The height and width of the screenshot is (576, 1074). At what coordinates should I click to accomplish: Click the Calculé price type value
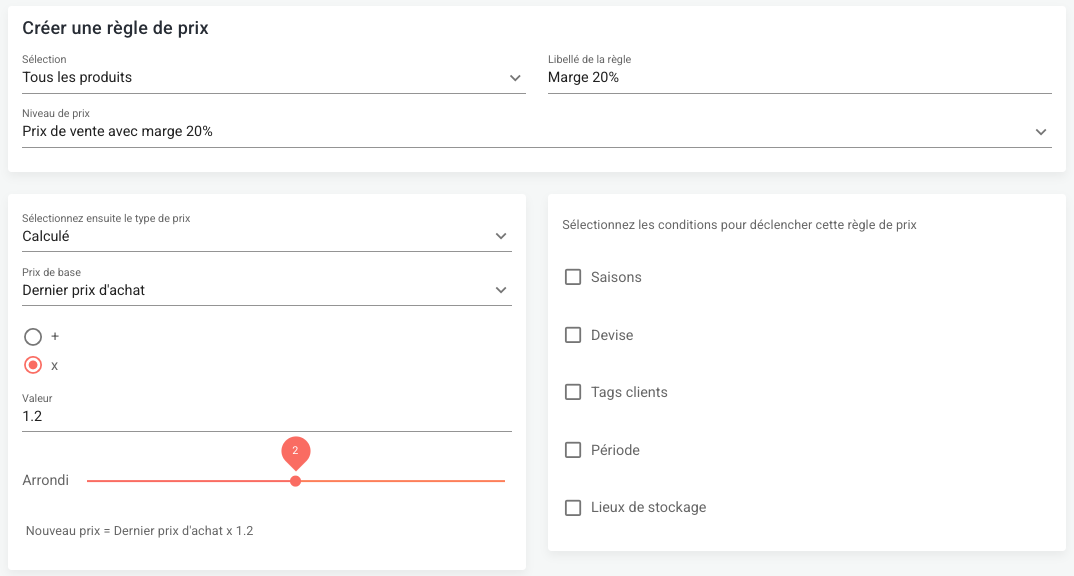pos(46,237)
